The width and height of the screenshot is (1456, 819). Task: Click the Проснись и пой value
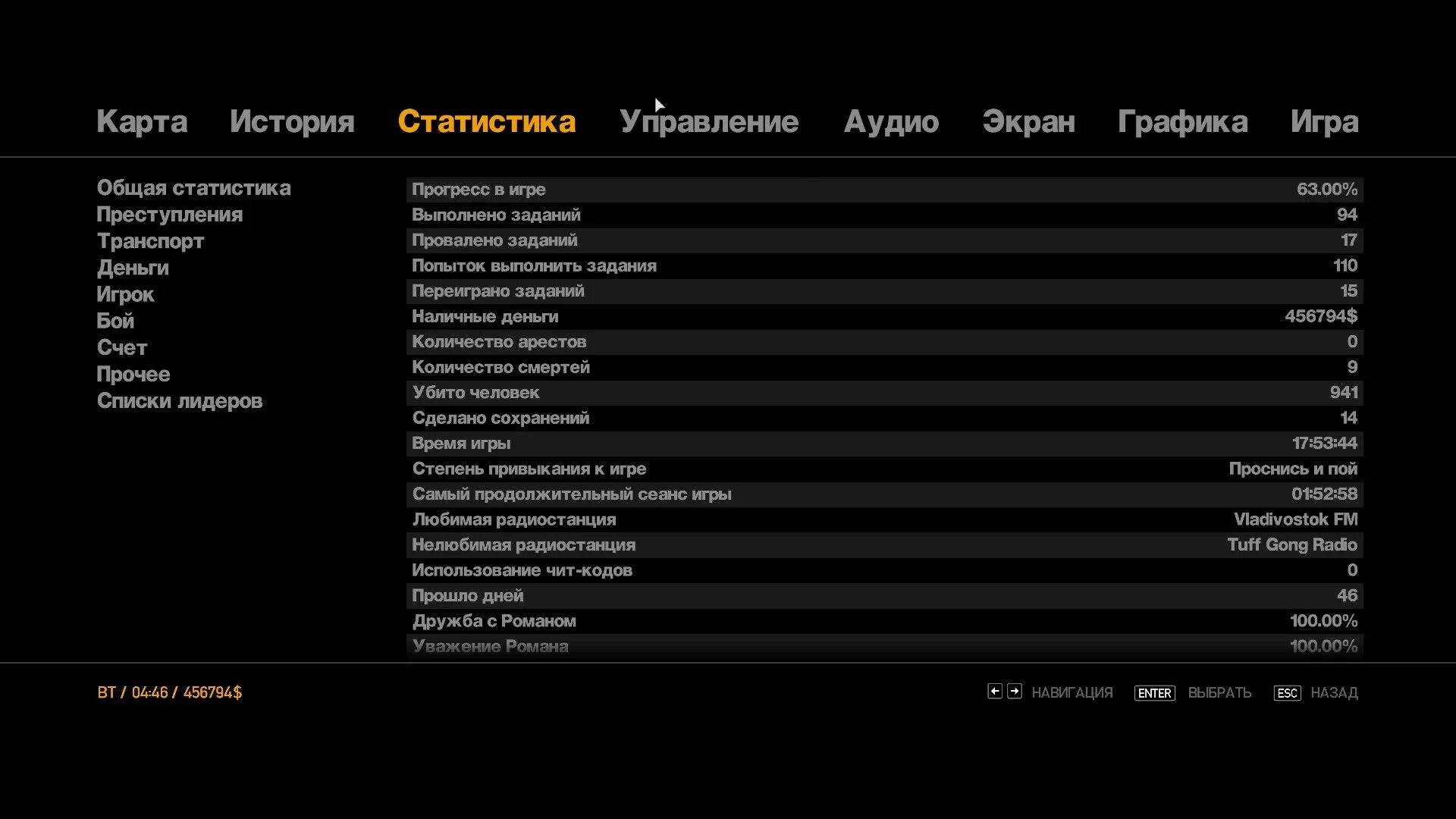pyautogui.click(x=1293, y=469)
